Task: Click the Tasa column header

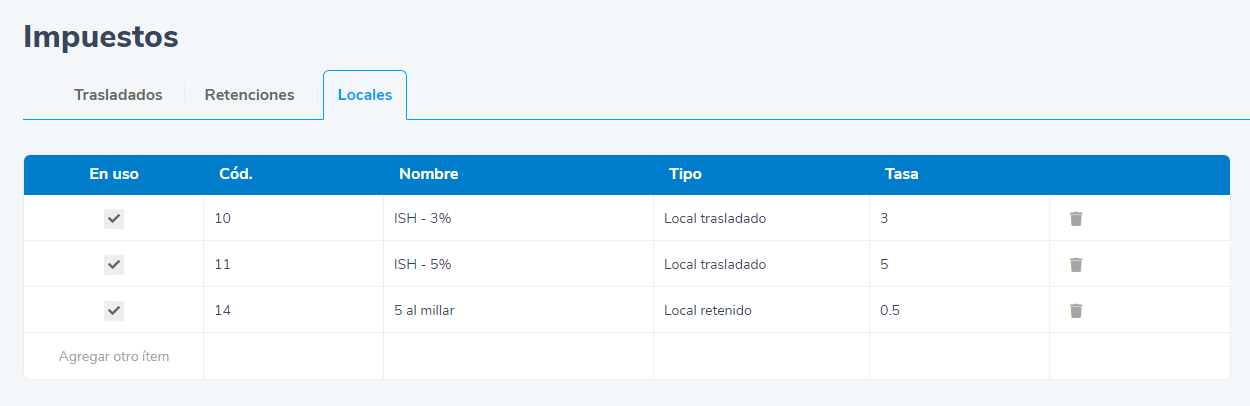Action: click(x=901, y=174)
